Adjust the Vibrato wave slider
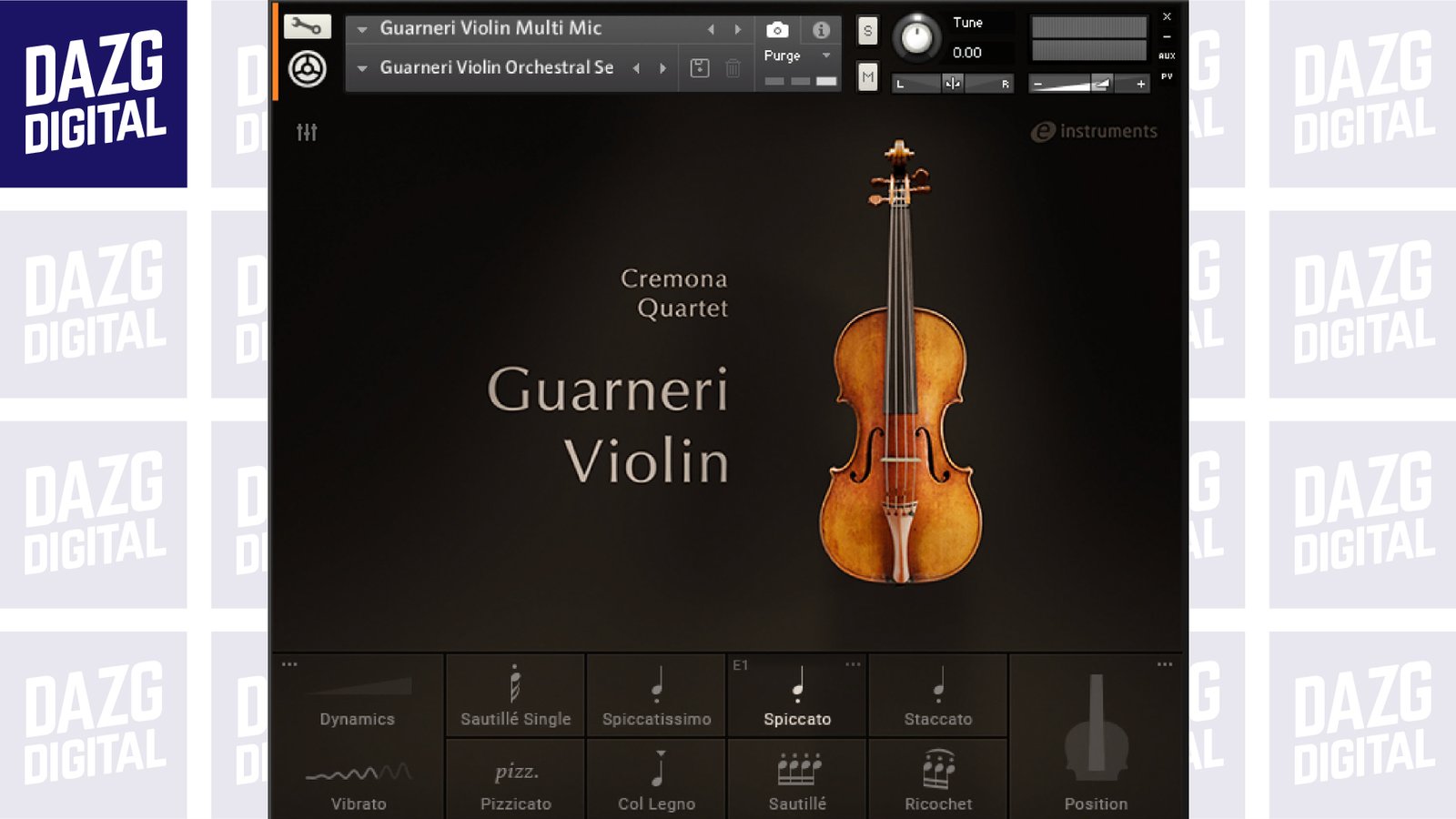Image resolution: width=1456 pixels, height=819 pixels. pyautogui.click(x=359, y=773)
